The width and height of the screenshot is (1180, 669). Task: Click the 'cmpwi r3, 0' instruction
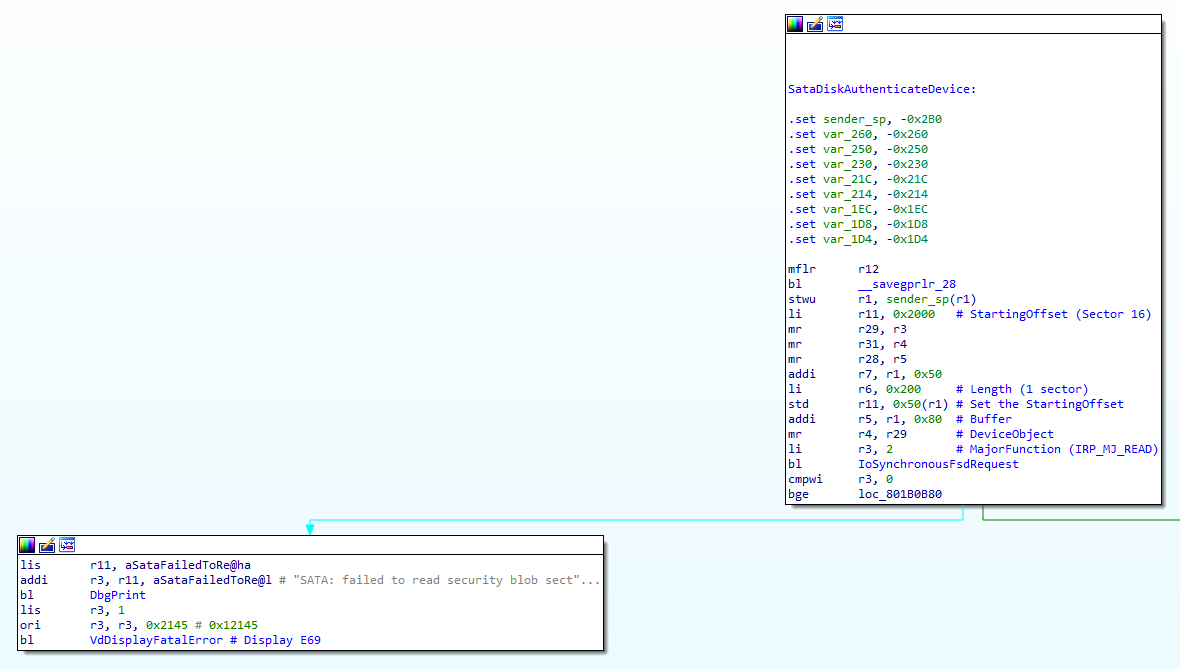point(841,479)
